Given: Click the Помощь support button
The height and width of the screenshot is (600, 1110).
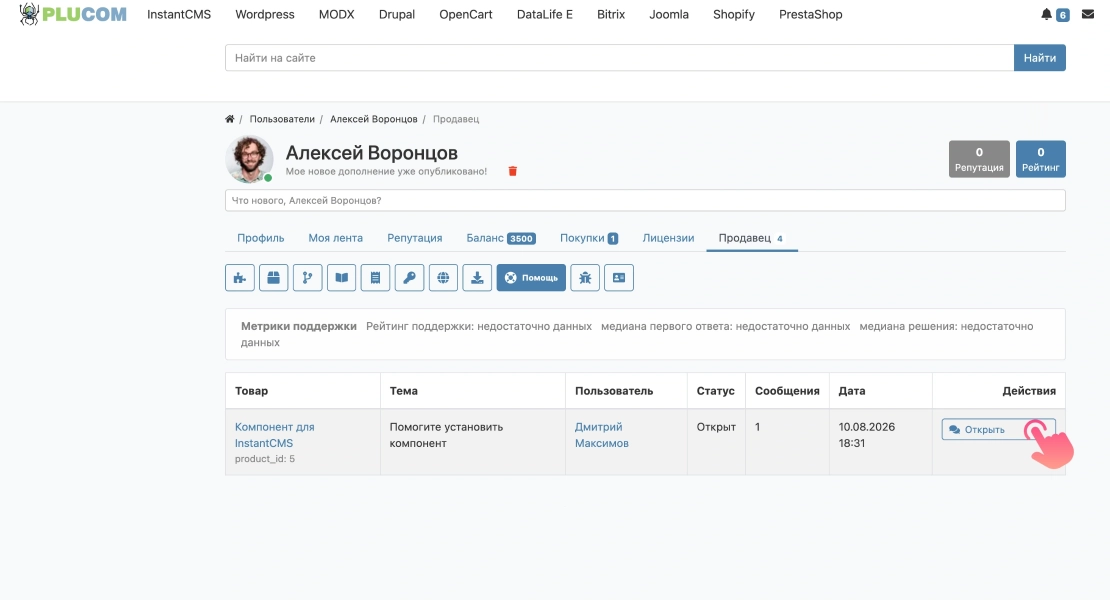Looking at the screenshot, I should pos(531,277).
